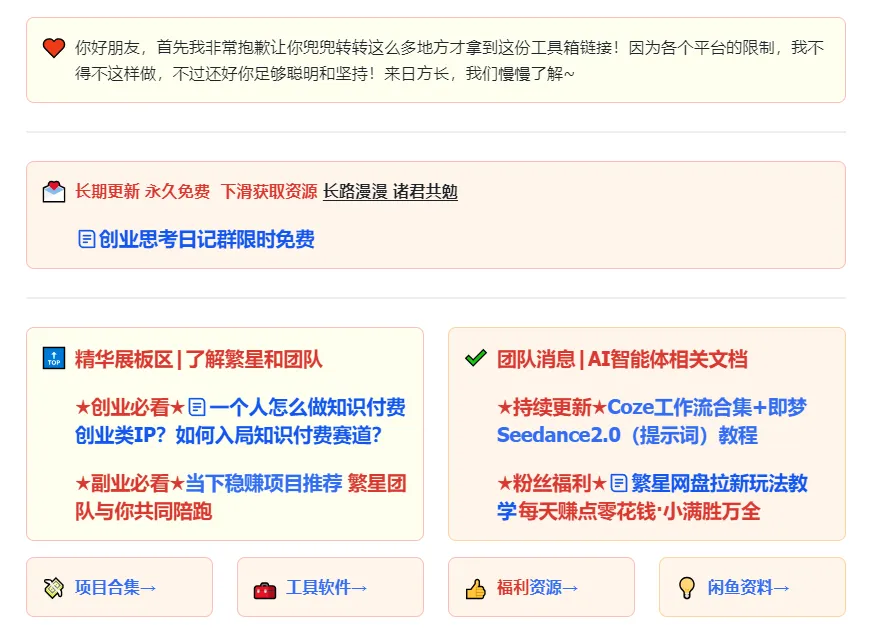
Task: Go to 福利资源→ section
Action: tap(538, 587)
